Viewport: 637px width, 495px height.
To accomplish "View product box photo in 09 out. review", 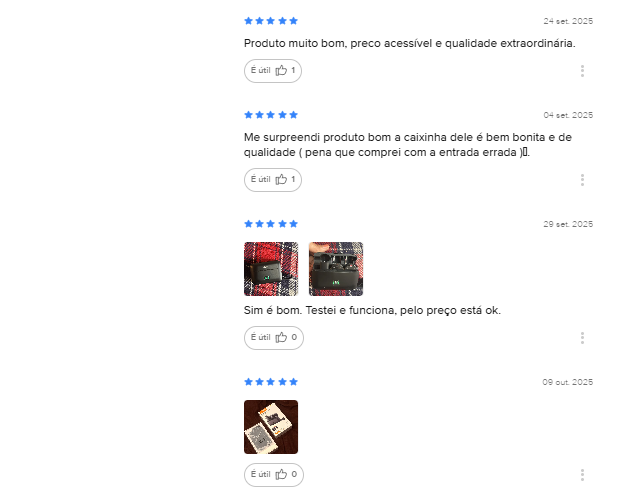I will (271, 427).
